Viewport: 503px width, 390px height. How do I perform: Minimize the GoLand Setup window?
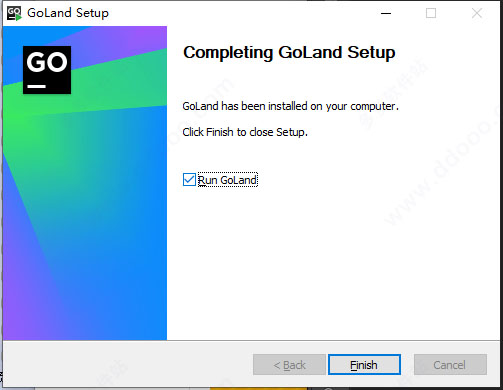click(x=386, y=13)
